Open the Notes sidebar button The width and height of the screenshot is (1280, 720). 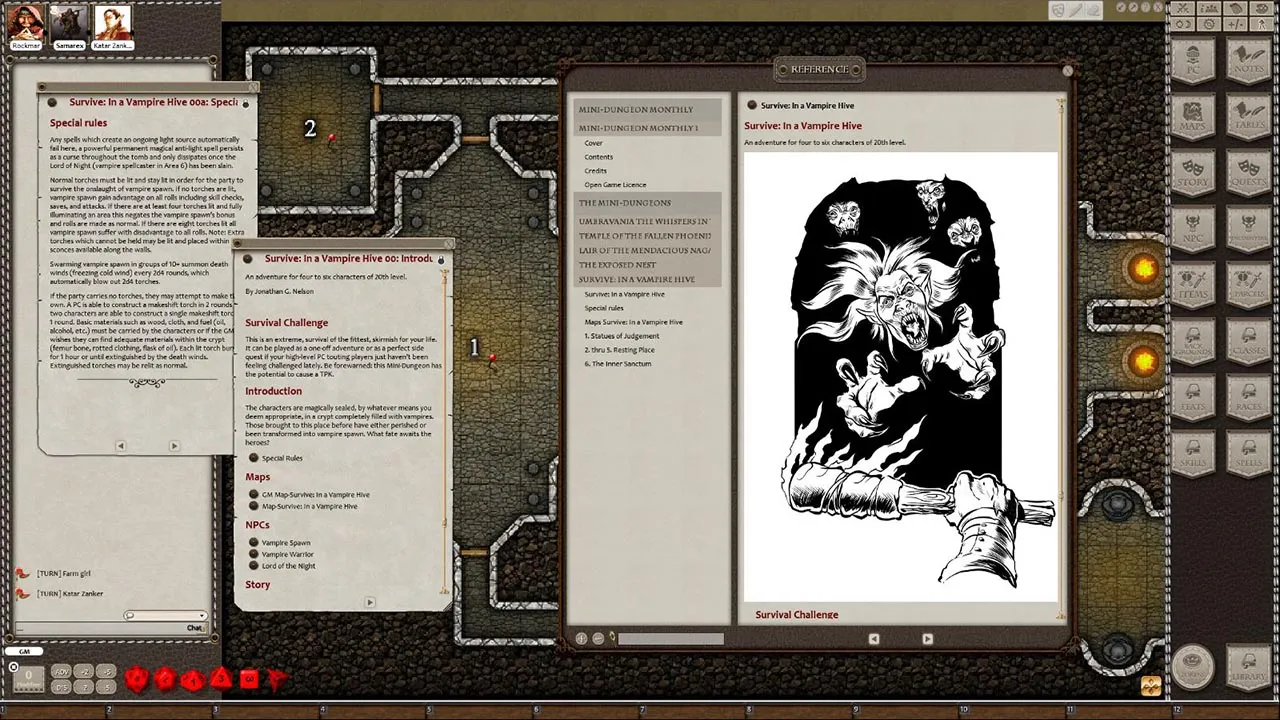click(1248, 63)
